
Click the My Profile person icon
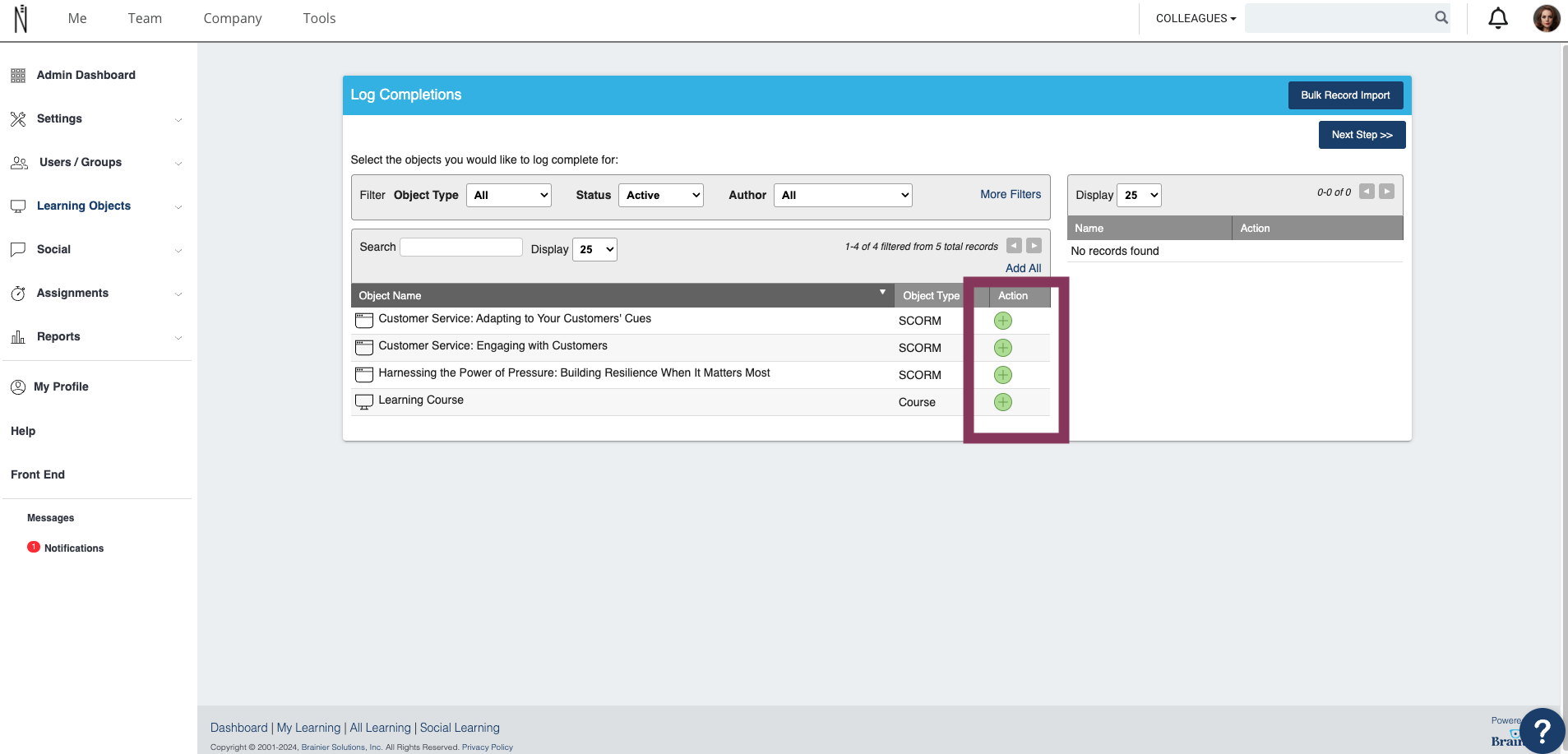coord(18,387)
